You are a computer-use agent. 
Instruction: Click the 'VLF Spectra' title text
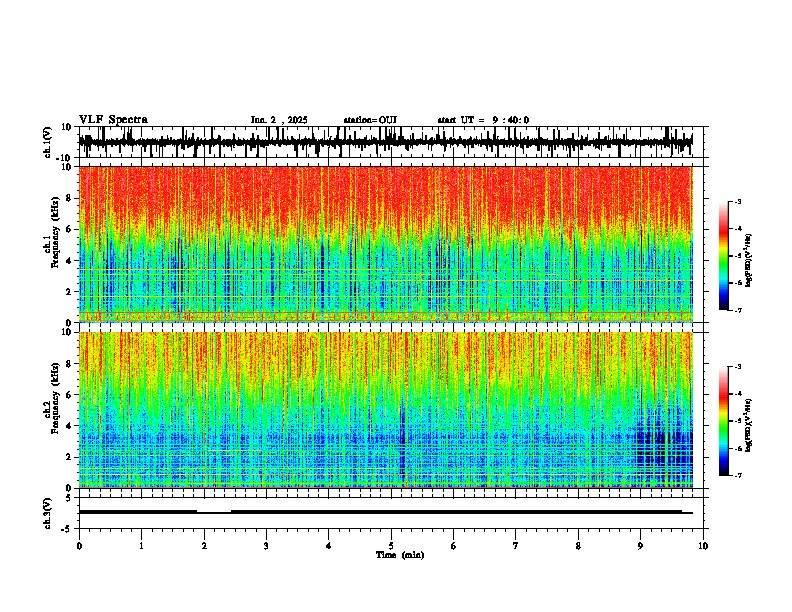point(113,120)
